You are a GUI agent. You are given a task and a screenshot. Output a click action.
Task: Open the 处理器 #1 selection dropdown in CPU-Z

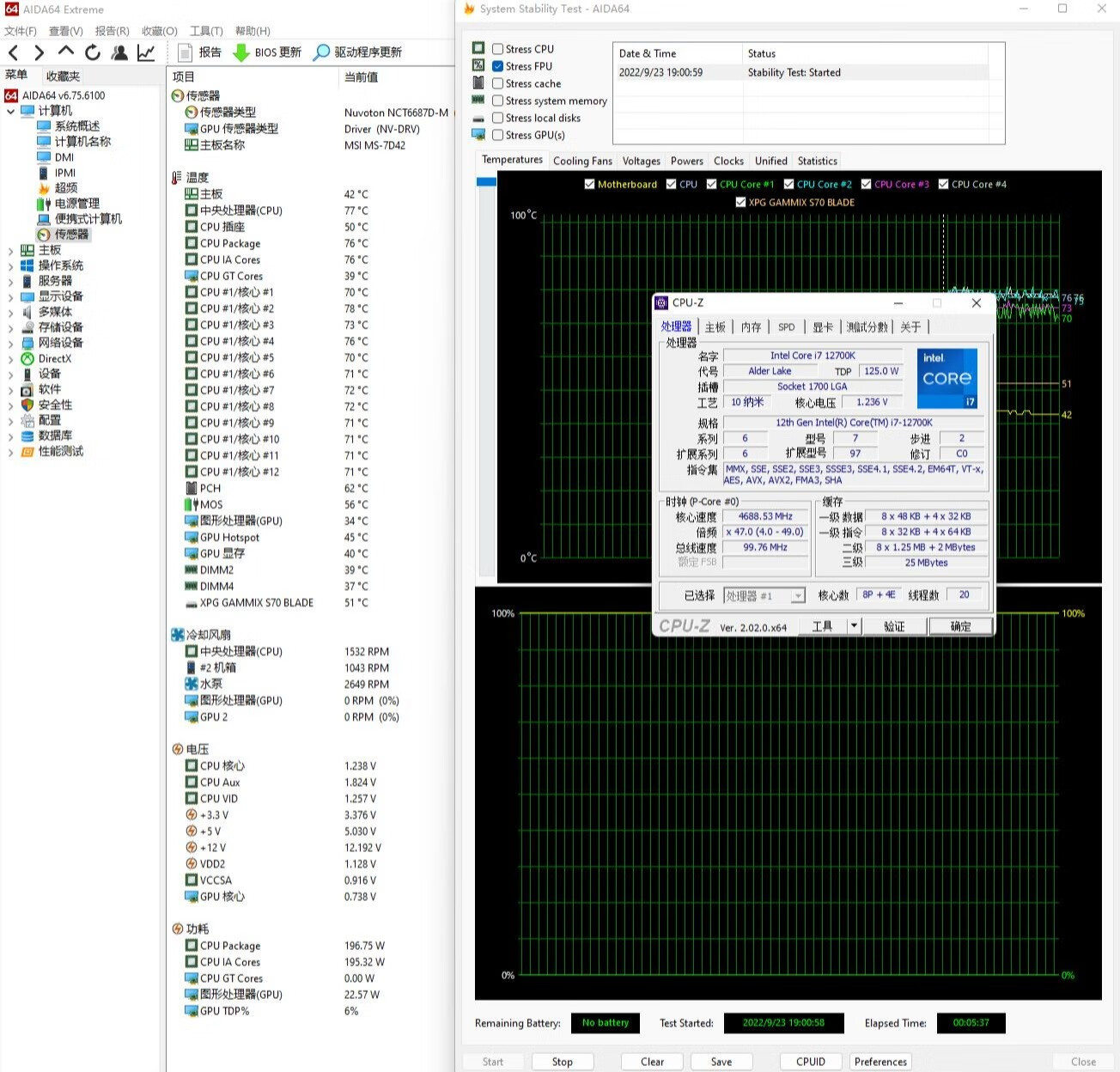point(798,595)
